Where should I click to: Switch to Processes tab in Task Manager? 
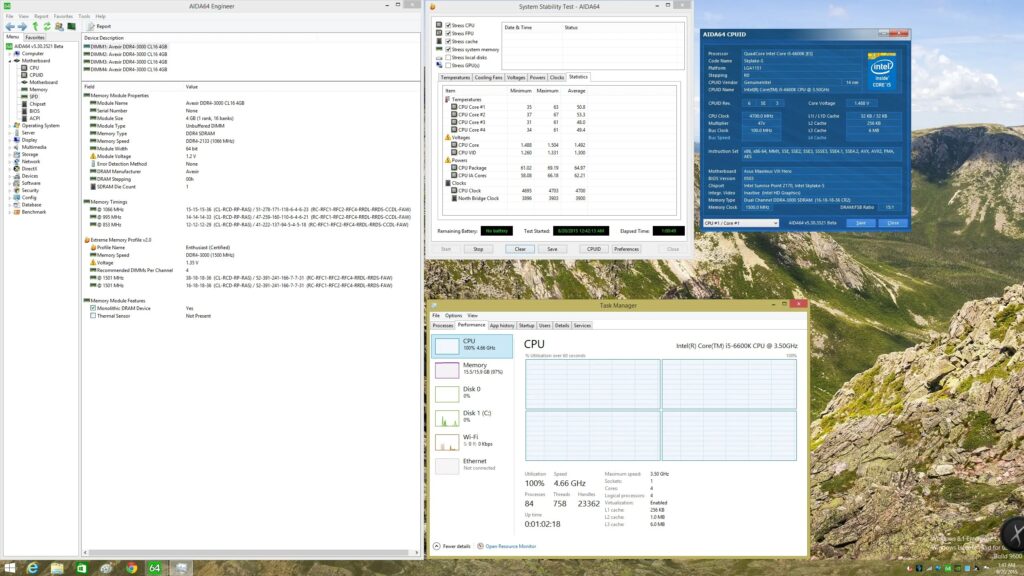tap(443, 325)
